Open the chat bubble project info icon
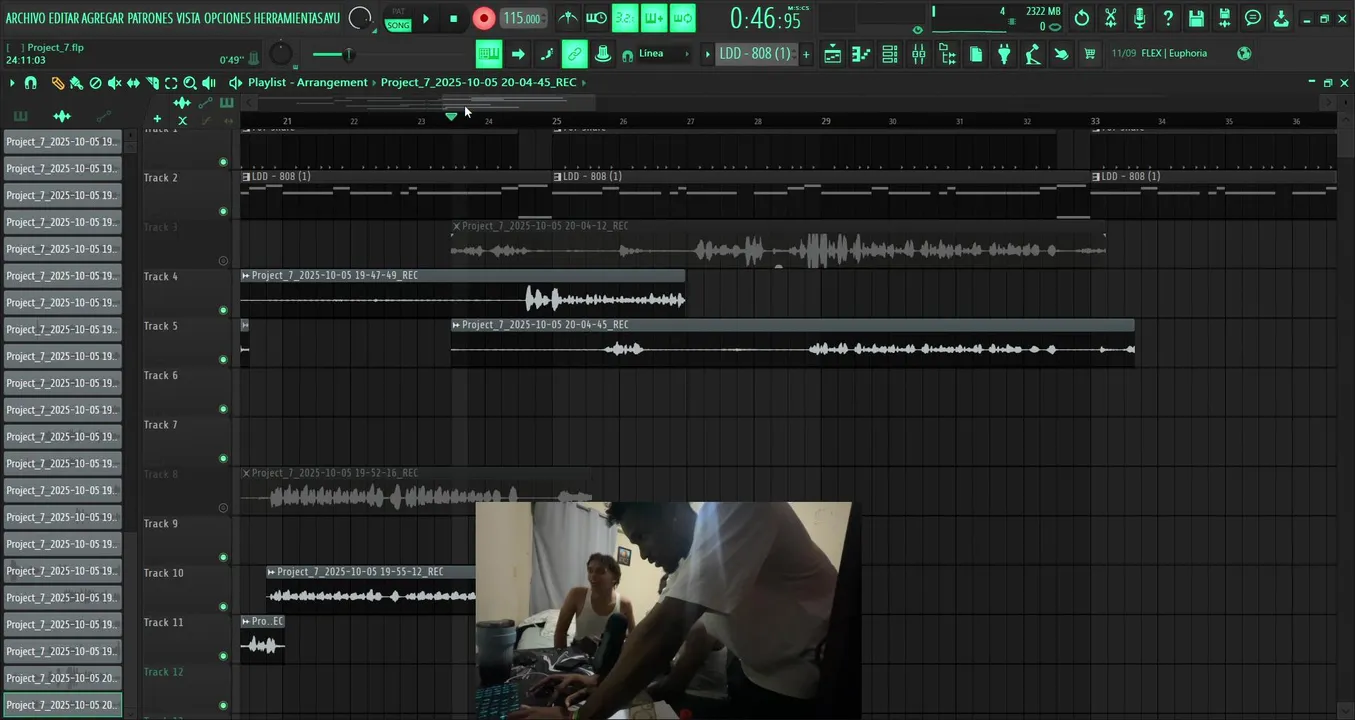This screenshot has width=1355, height=720. coord(1253,18)
